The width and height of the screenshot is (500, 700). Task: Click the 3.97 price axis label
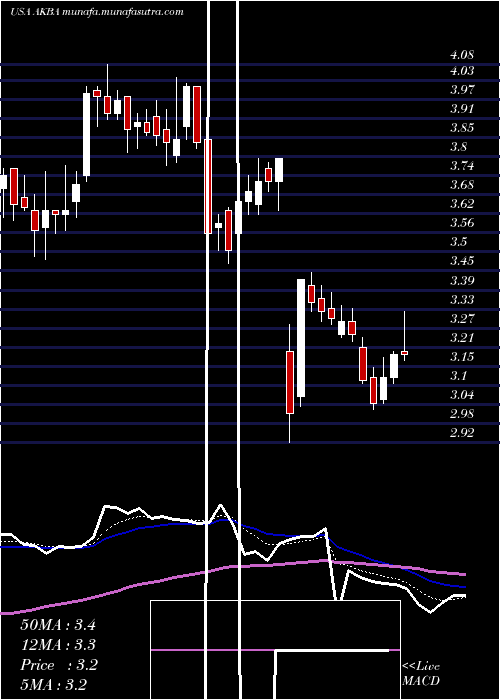(462, 90)
